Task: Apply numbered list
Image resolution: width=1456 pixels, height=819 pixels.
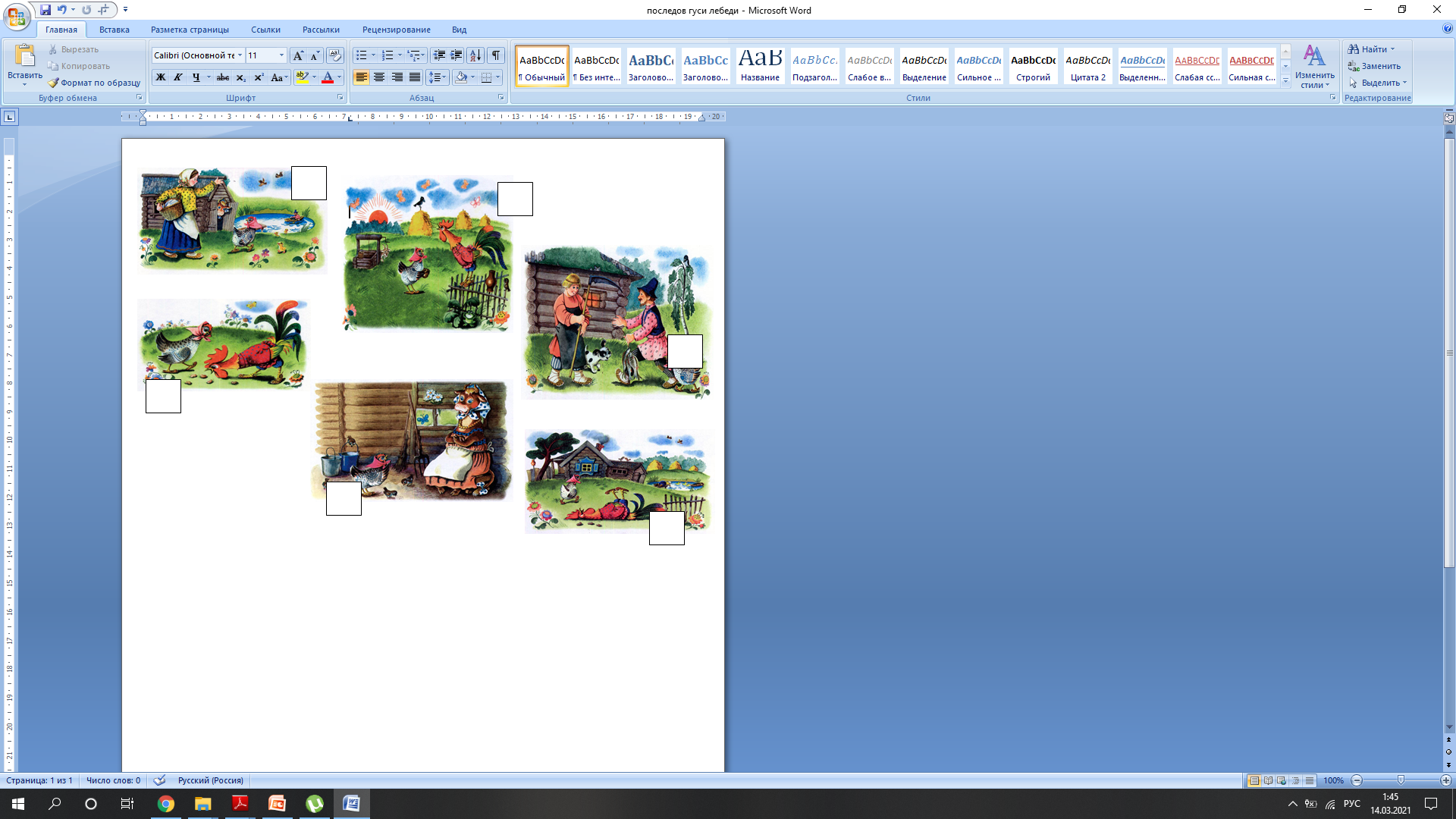Action: click(388, 55)
